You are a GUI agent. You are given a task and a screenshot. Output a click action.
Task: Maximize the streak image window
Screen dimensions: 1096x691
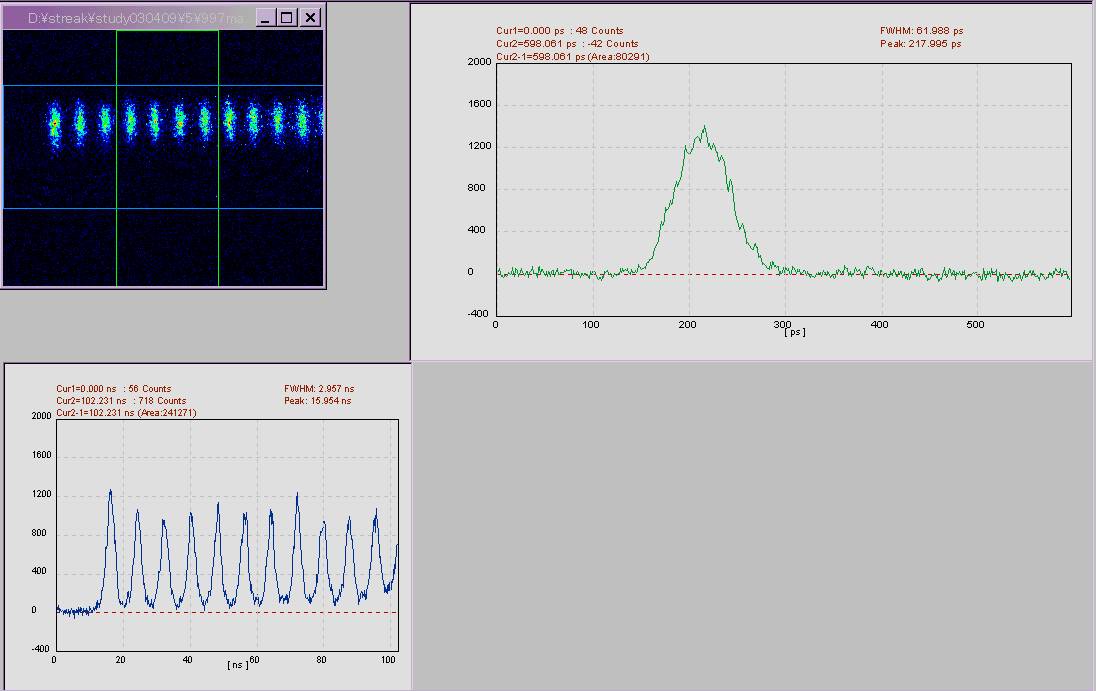click(287, 18)
